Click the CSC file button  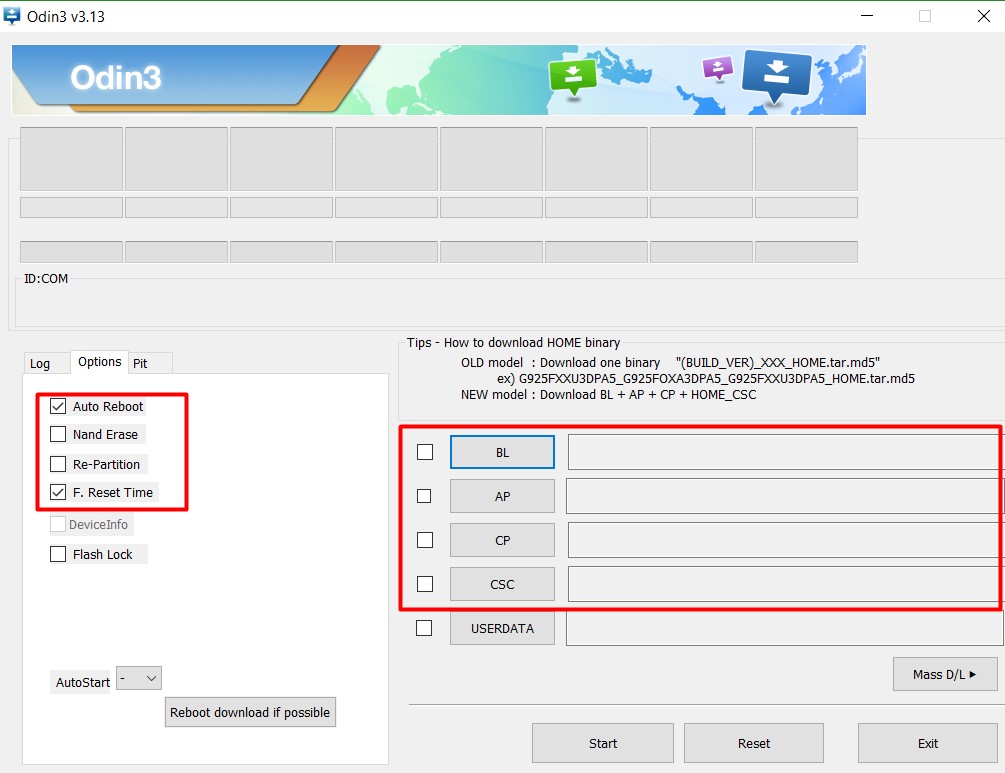coord(502,584)
